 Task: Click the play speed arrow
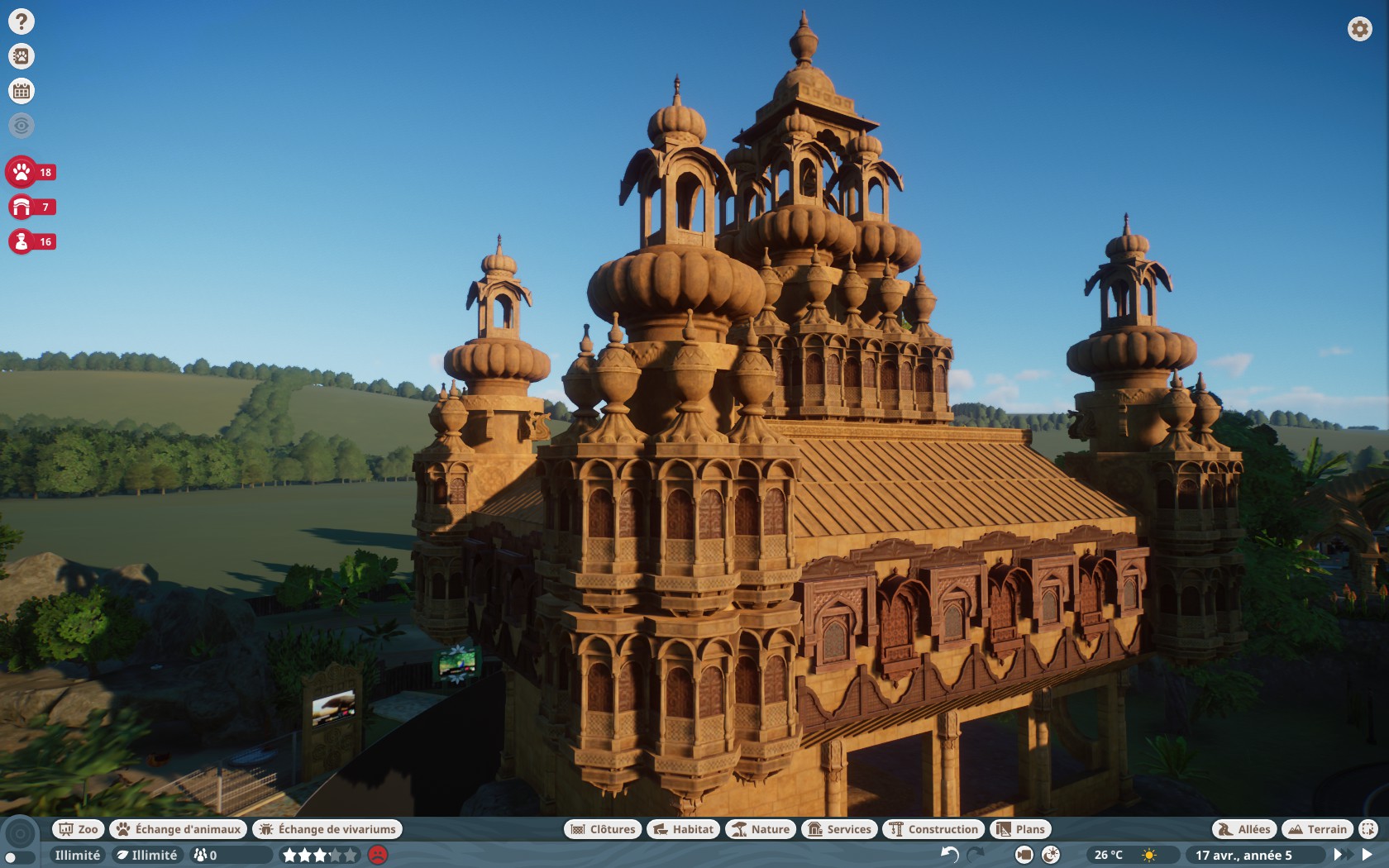tap(1367, 855)
